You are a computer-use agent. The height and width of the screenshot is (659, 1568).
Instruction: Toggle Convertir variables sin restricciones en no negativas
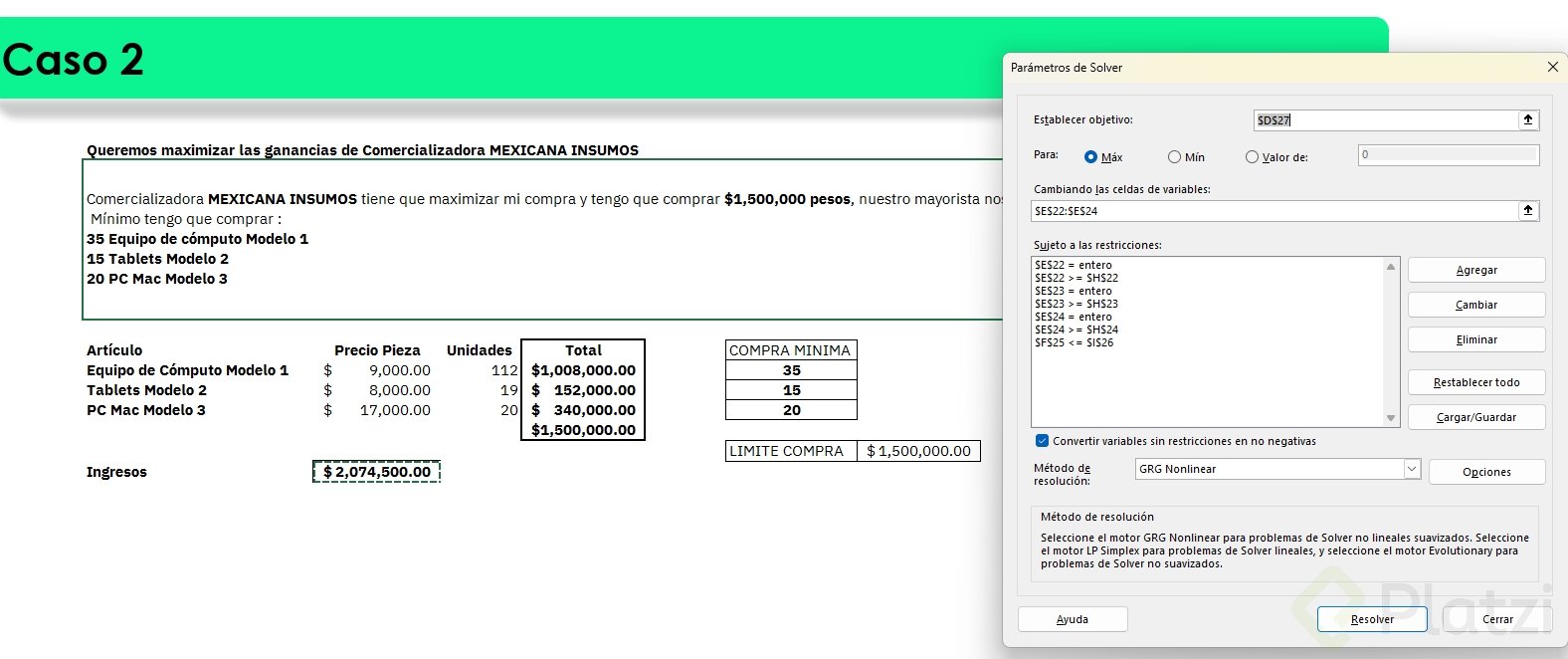point(1042,441)
